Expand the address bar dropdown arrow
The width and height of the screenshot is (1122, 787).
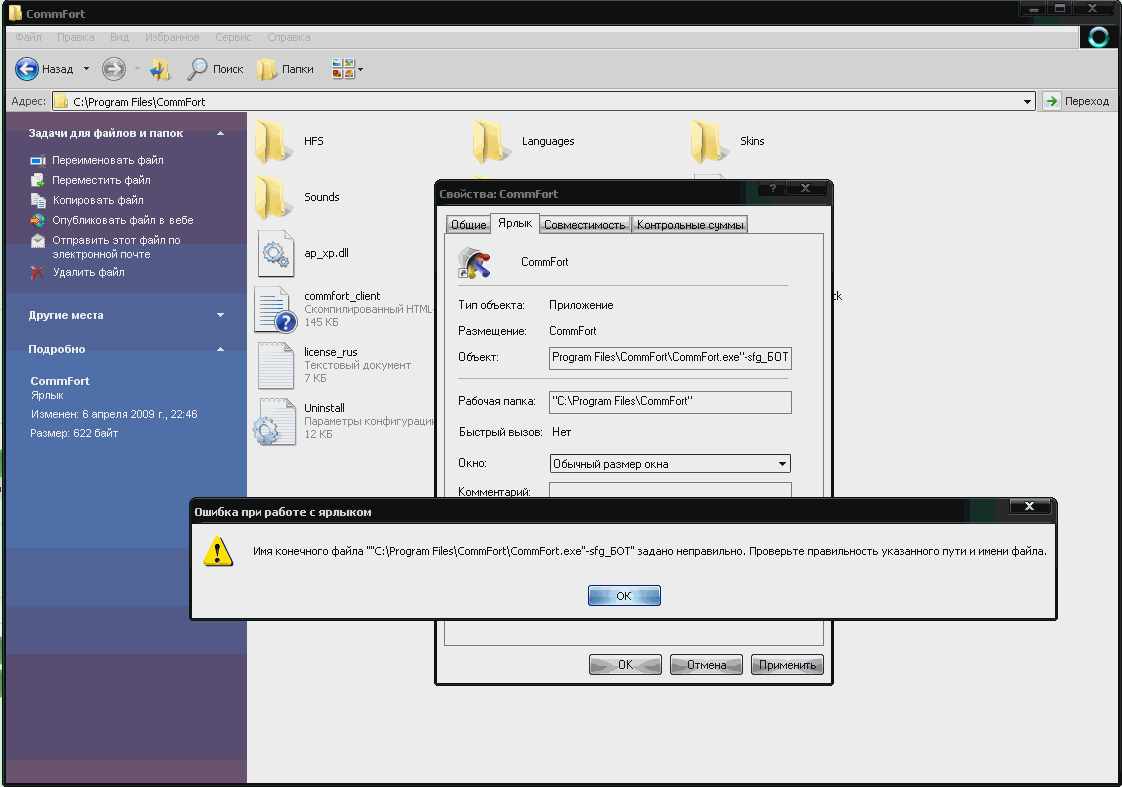1028,102
